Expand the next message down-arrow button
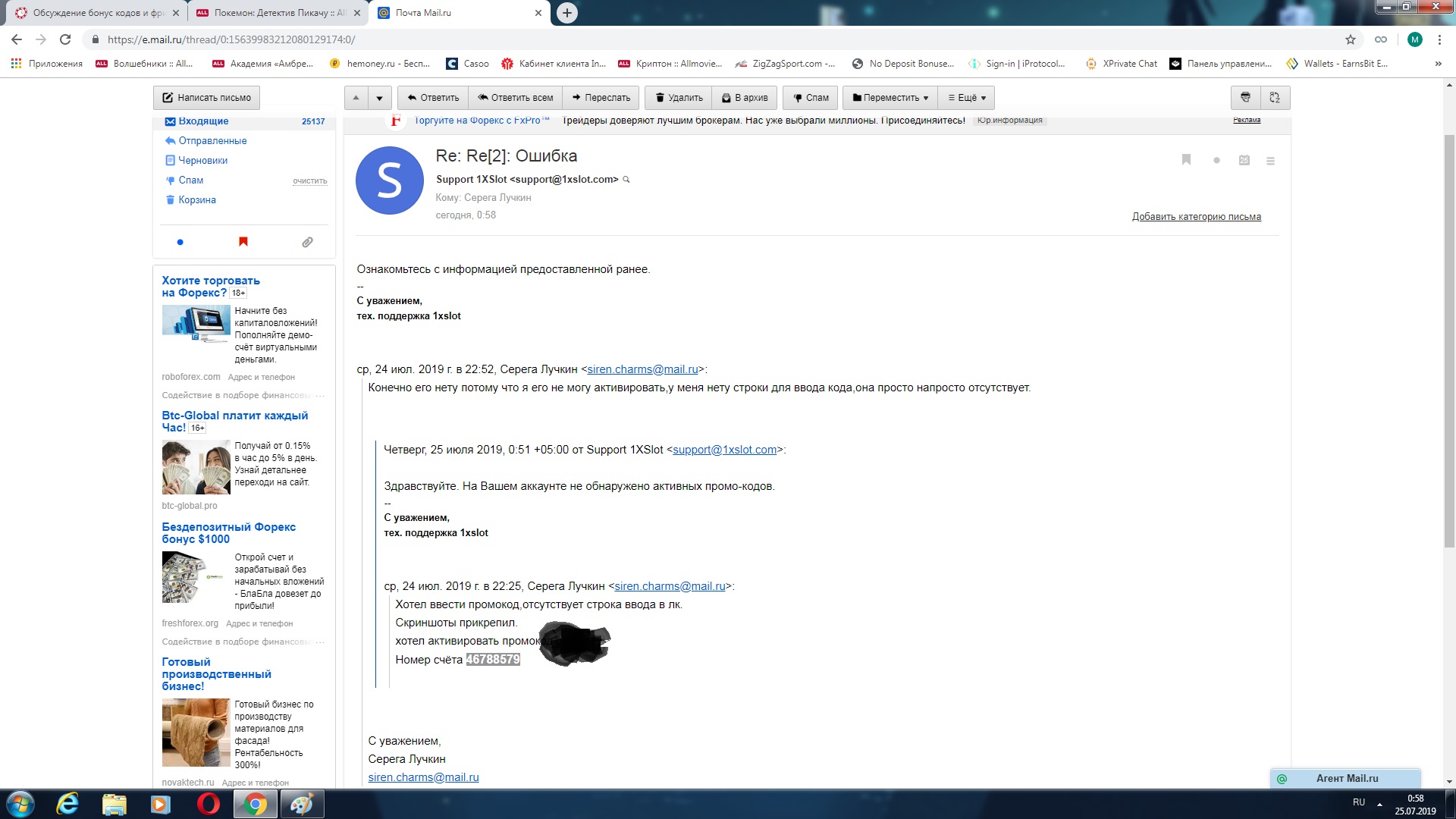 [380, 98]
